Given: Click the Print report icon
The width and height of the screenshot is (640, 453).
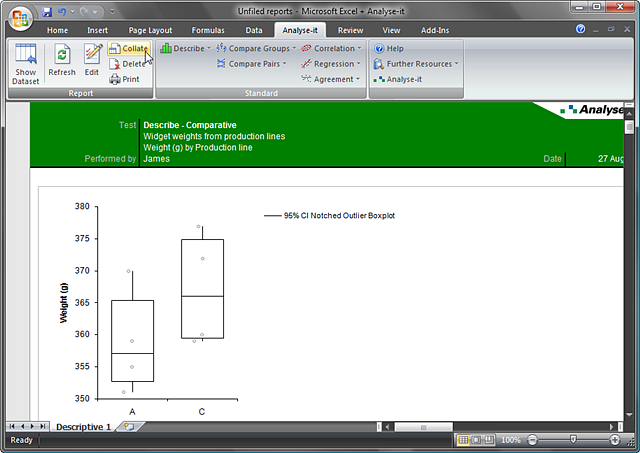Looking at the screenshot, I should (x=124, y=79).
